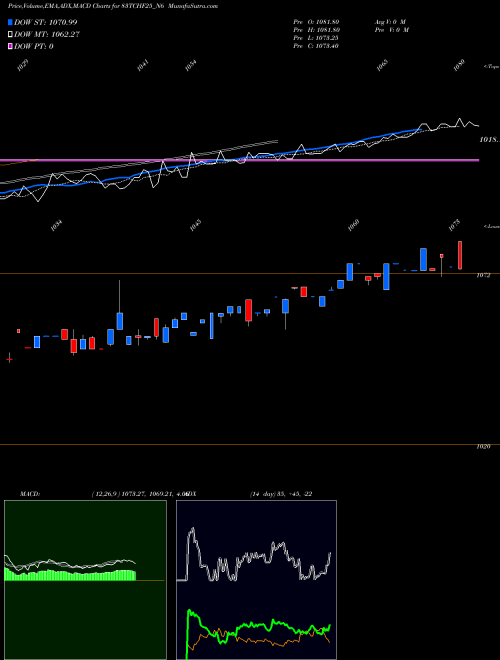Click the 1029 top-axis price label
Viewport: 500px width, 660px height.
(23, 65)
